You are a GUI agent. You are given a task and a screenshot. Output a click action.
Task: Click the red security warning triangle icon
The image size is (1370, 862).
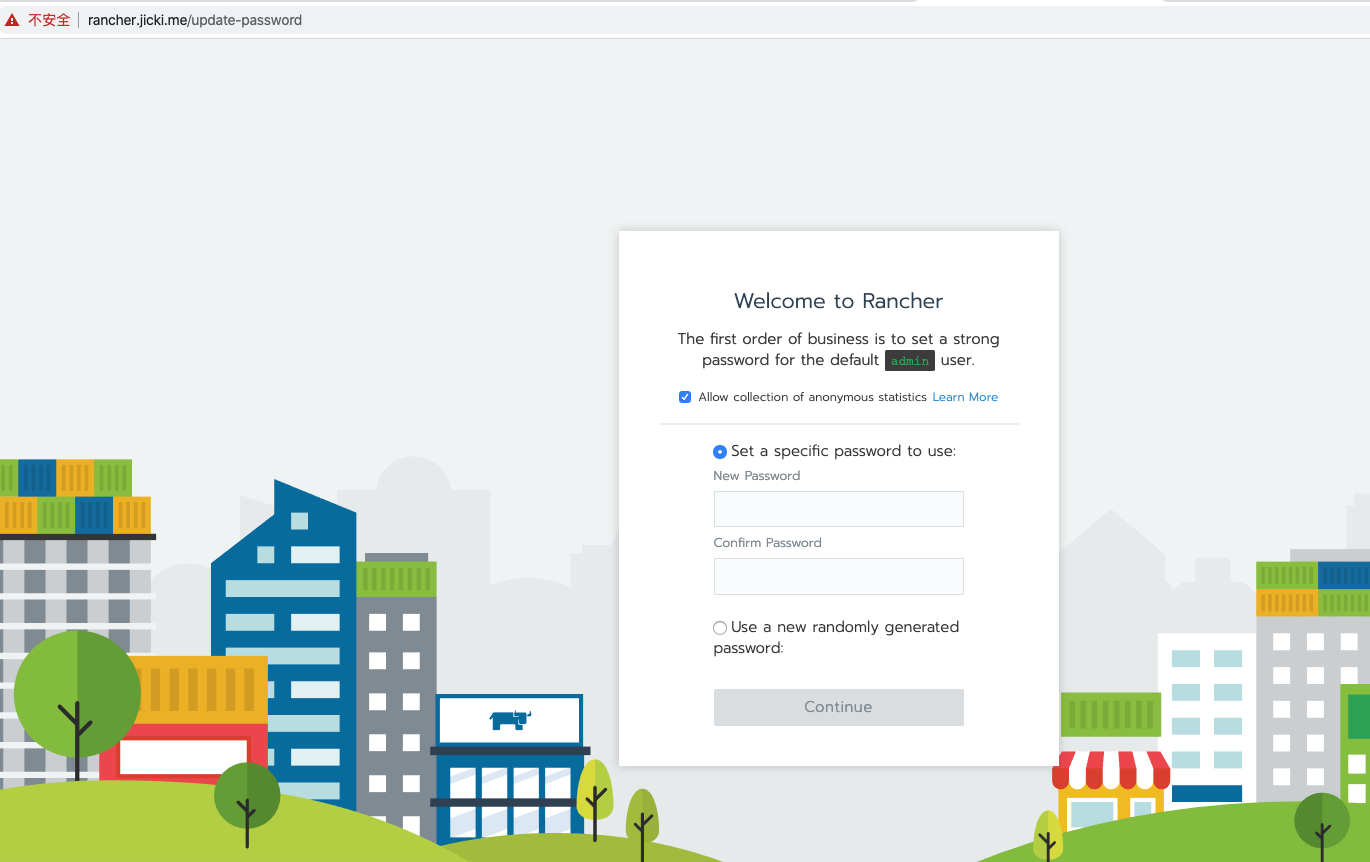[12, 20]
